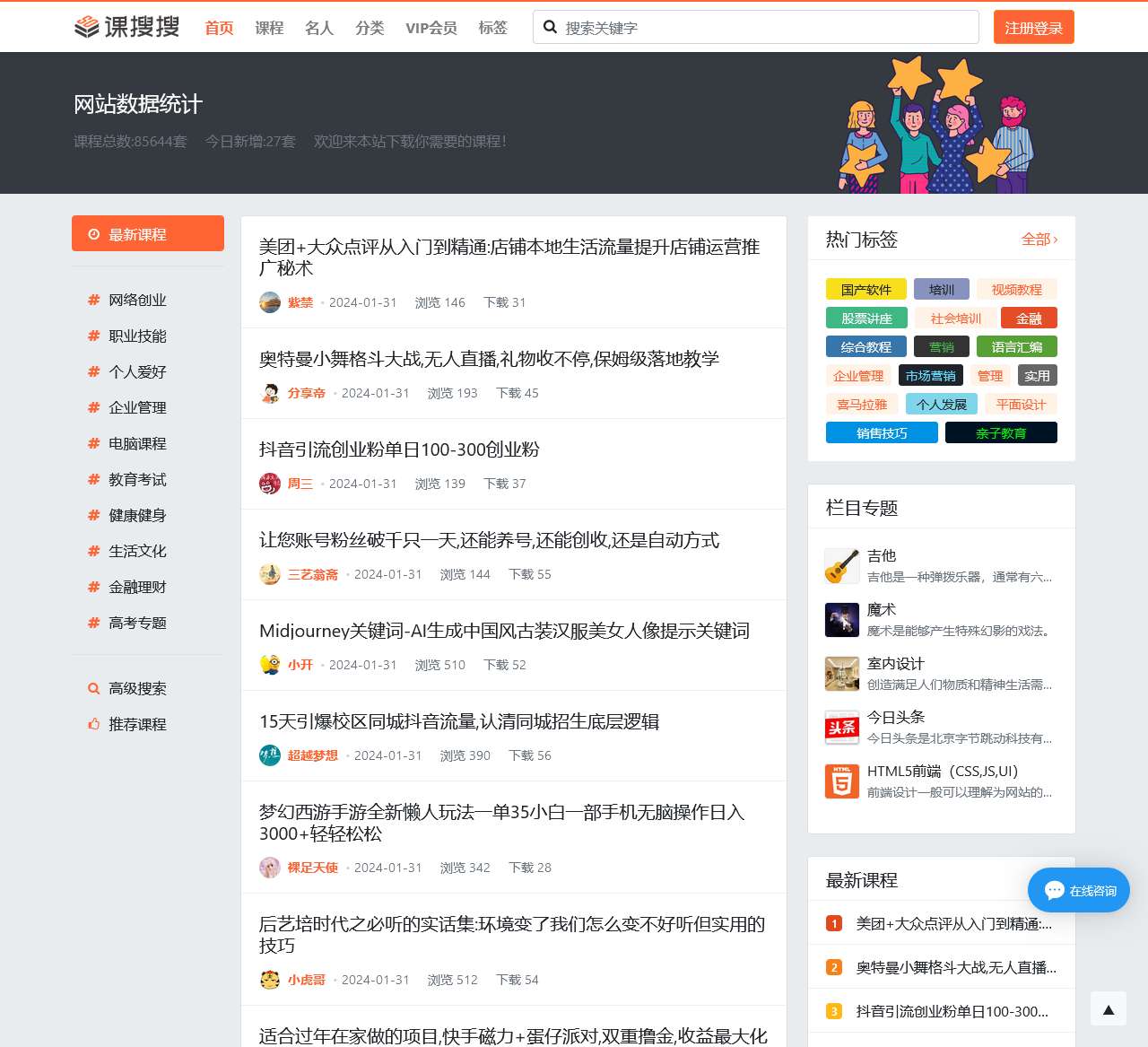The image size is (1148, 1047).
Task: View 全部 hot tags link
Action: click(1039, 240)
